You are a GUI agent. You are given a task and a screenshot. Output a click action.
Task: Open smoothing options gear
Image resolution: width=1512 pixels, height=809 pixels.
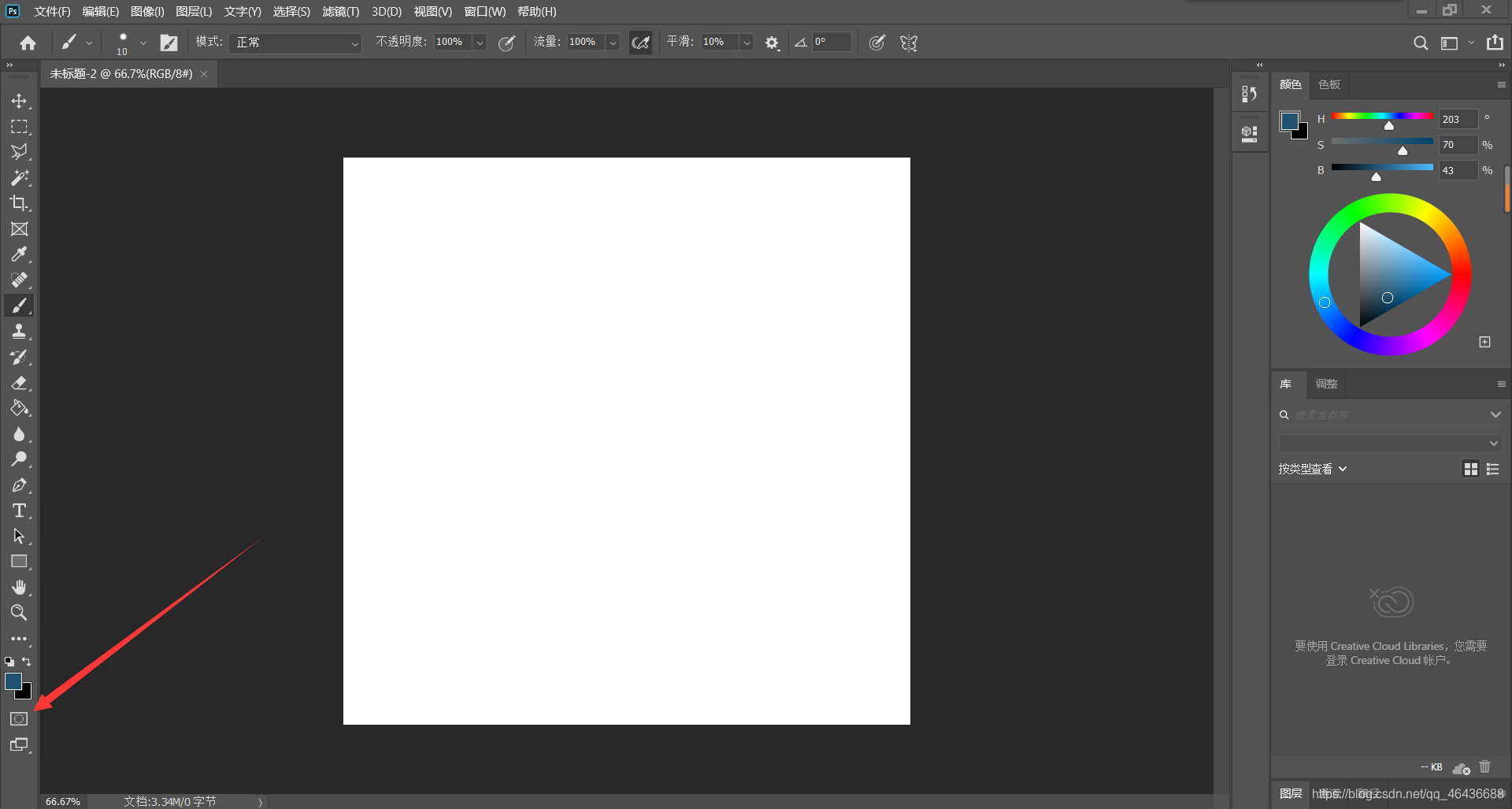[x=773, y=43]
